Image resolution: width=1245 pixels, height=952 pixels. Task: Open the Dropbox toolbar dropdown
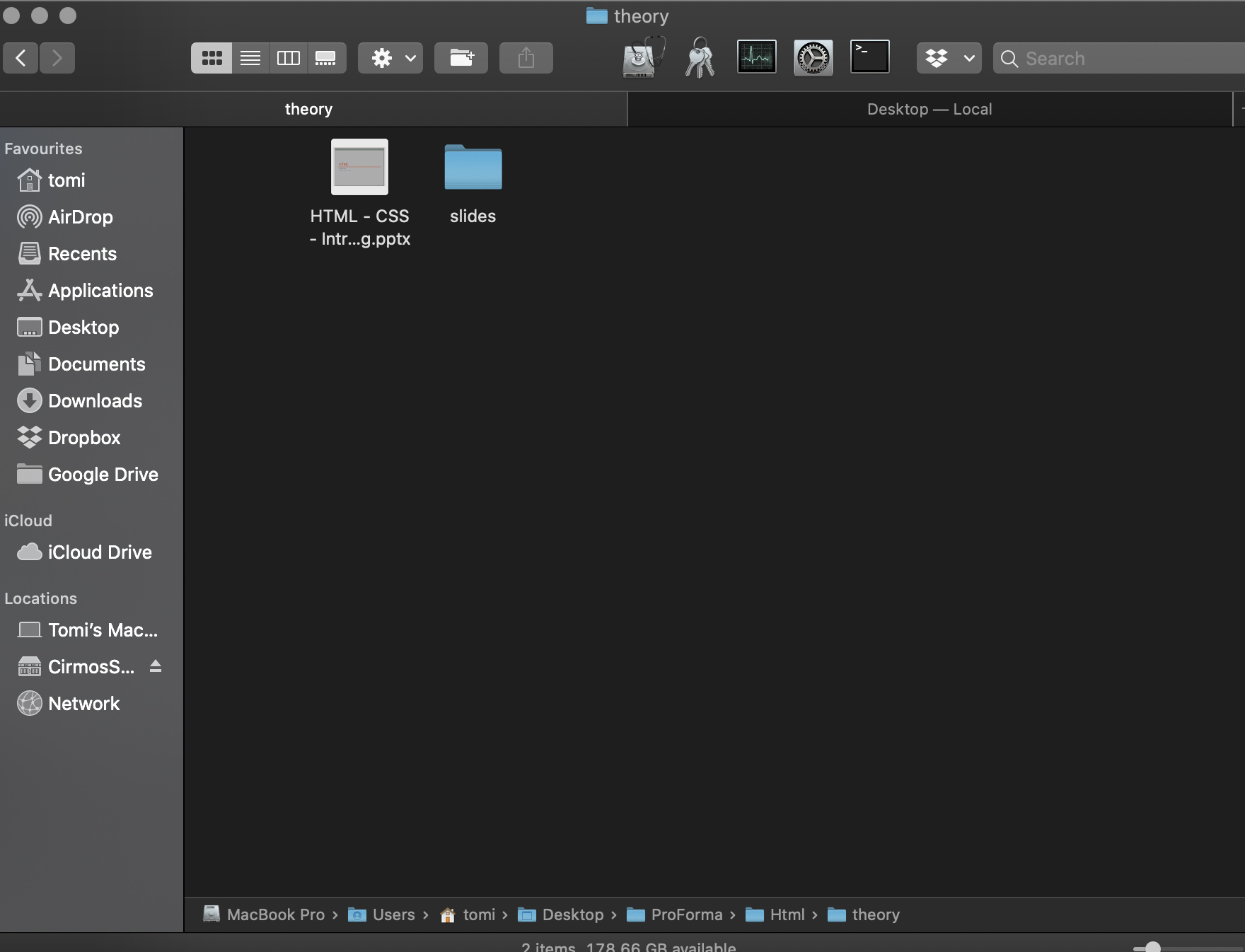(949, 58)
